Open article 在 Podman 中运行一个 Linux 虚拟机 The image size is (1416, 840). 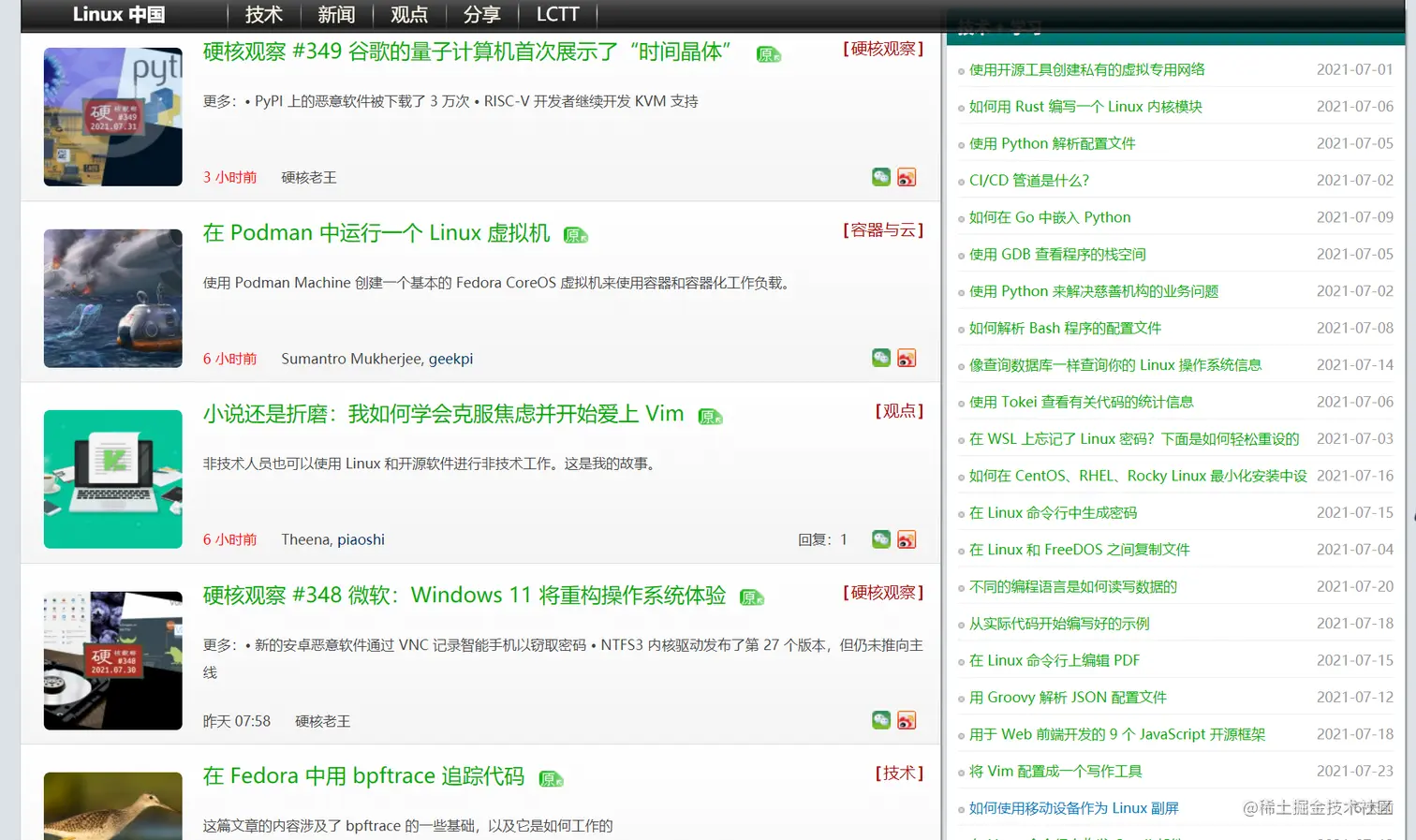pos(376,232)
